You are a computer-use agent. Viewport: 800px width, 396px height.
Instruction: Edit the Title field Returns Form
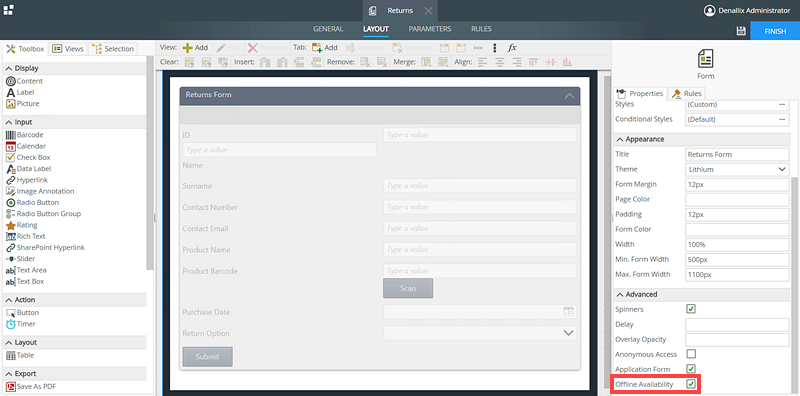[737, 154]
